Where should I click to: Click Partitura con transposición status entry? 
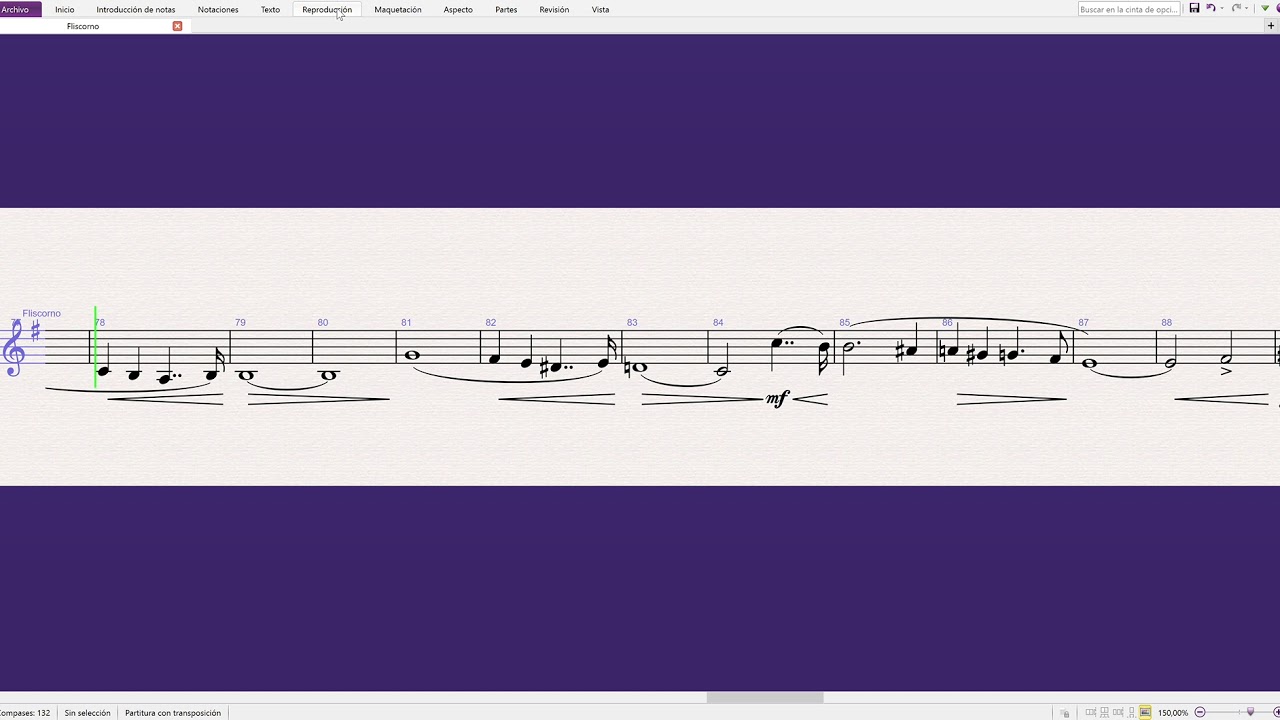click(173, 713)
